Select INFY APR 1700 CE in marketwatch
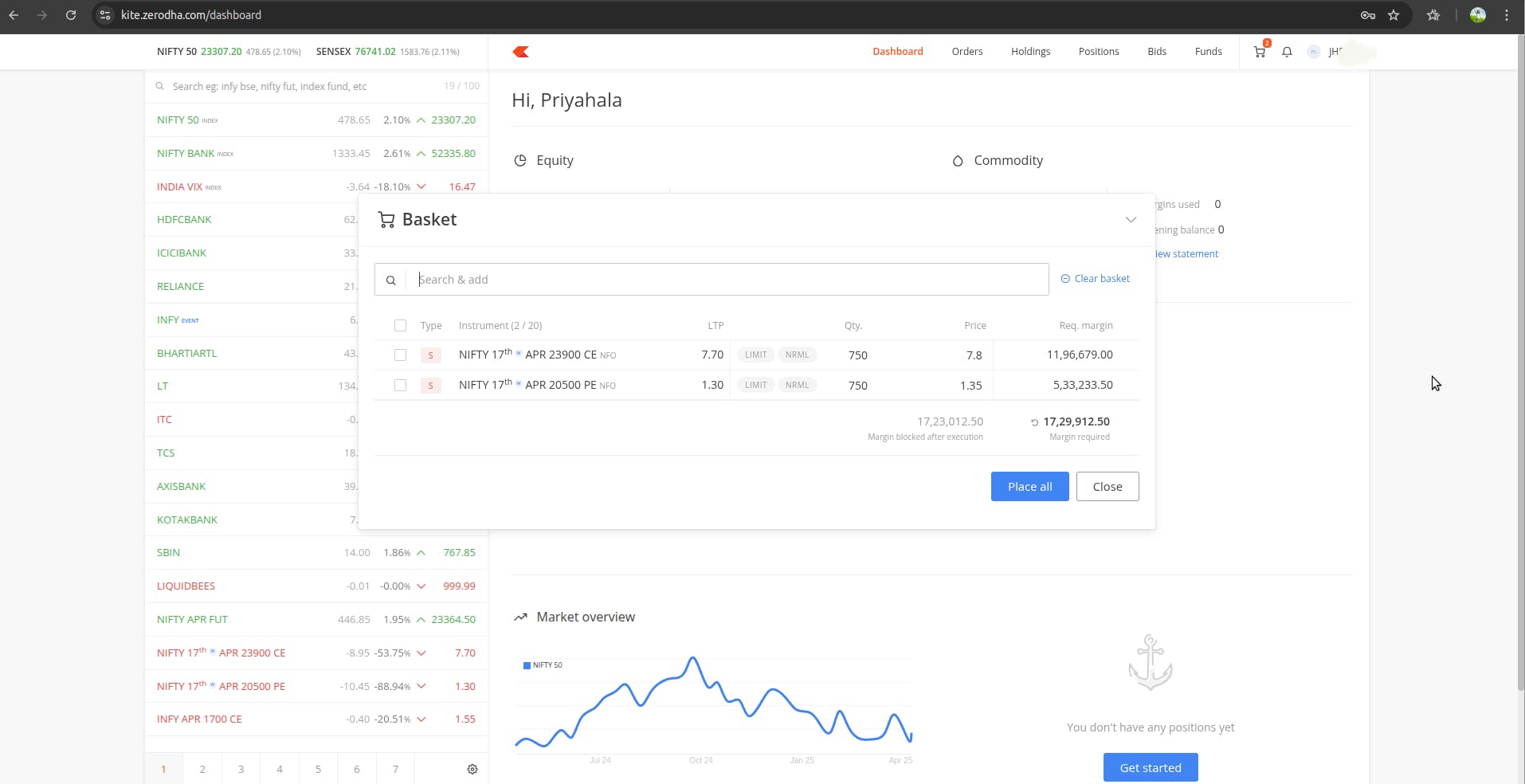Screen dimensions: 1525x784 pos(199,719)
